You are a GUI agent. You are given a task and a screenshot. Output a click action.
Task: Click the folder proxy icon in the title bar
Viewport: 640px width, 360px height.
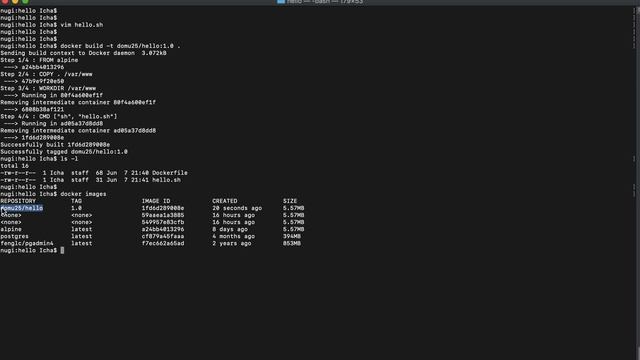(x=281, y=2)
